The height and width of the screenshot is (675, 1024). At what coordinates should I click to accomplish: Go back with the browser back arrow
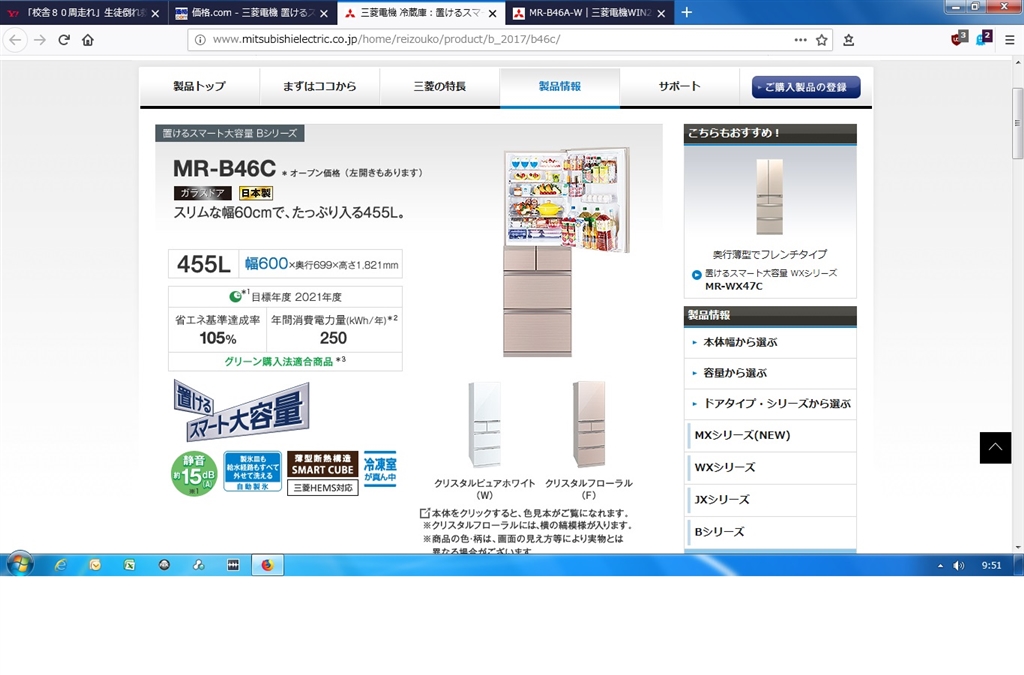[x=15, y=40]
